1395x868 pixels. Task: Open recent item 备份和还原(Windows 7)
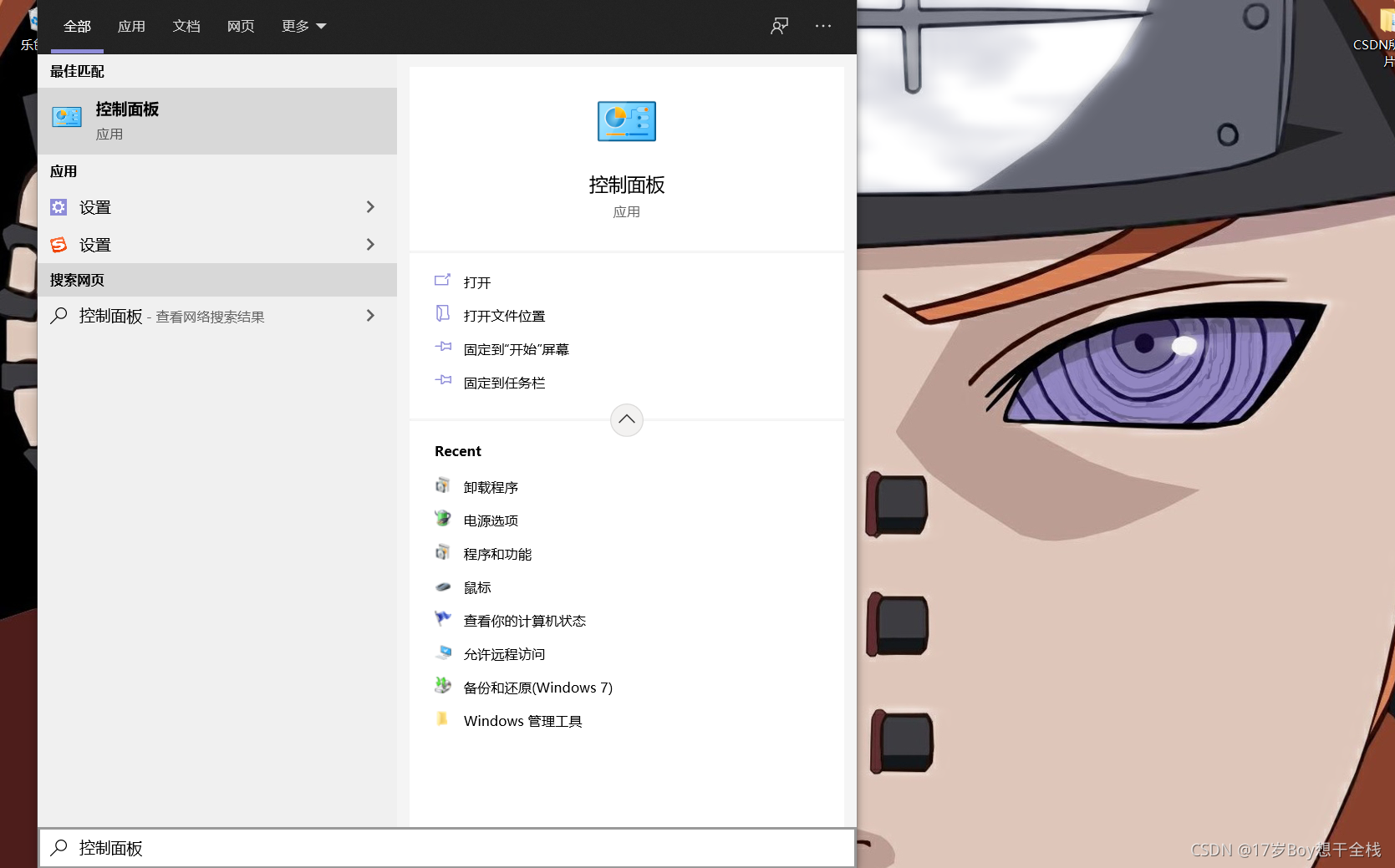(x=538, y=688)
